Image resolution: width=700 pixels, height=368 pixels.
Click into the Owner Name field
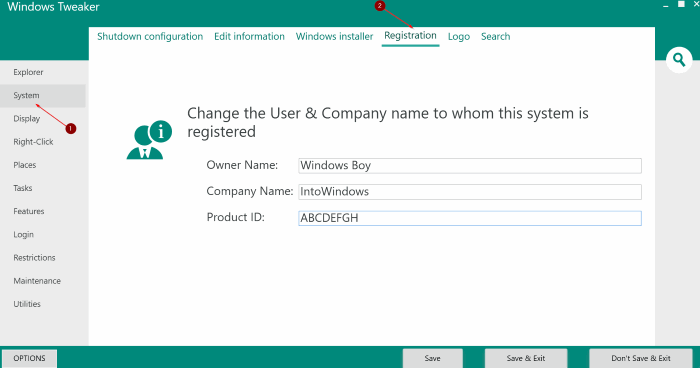coord(470,166)
